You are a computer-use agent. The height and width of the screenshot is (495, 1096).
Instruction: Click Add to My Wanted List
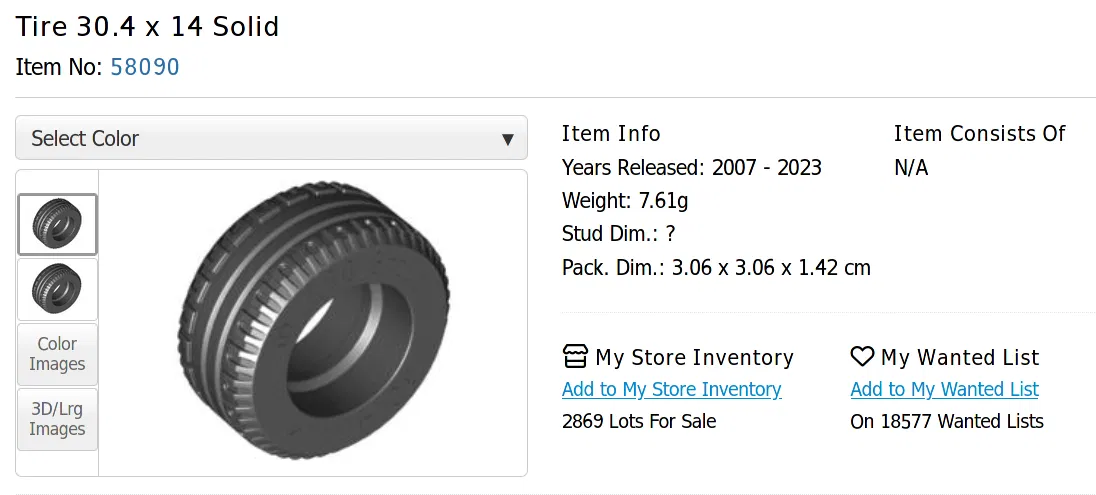(944, 389)
